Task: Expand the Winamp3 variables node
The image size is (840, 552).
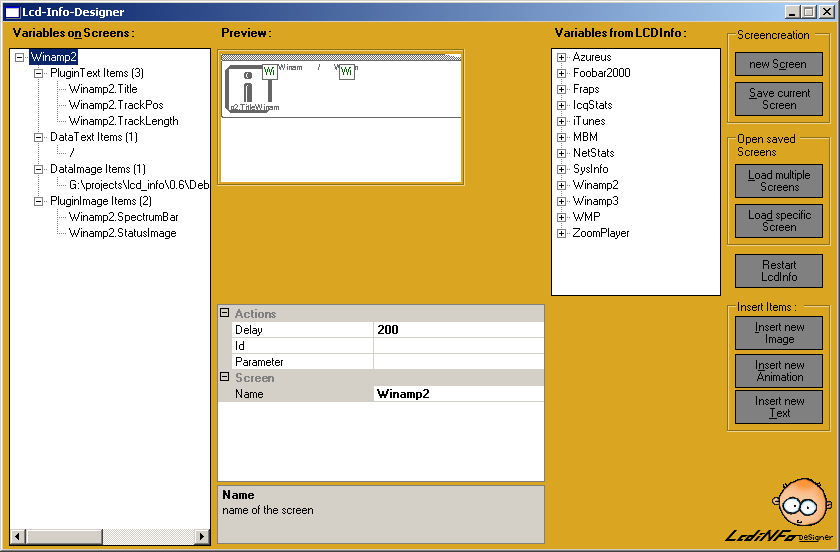Action: [x=561, y=202]
